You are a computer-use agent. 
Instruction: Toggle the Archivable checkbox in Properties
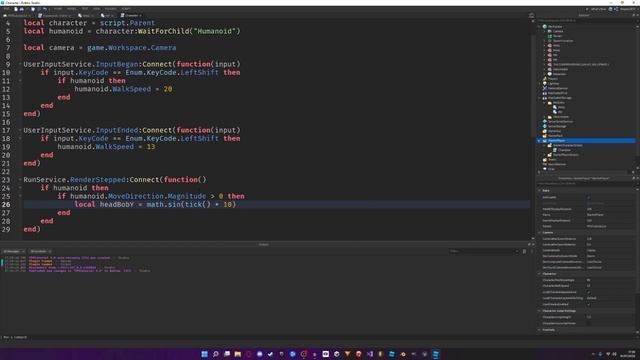589,198
